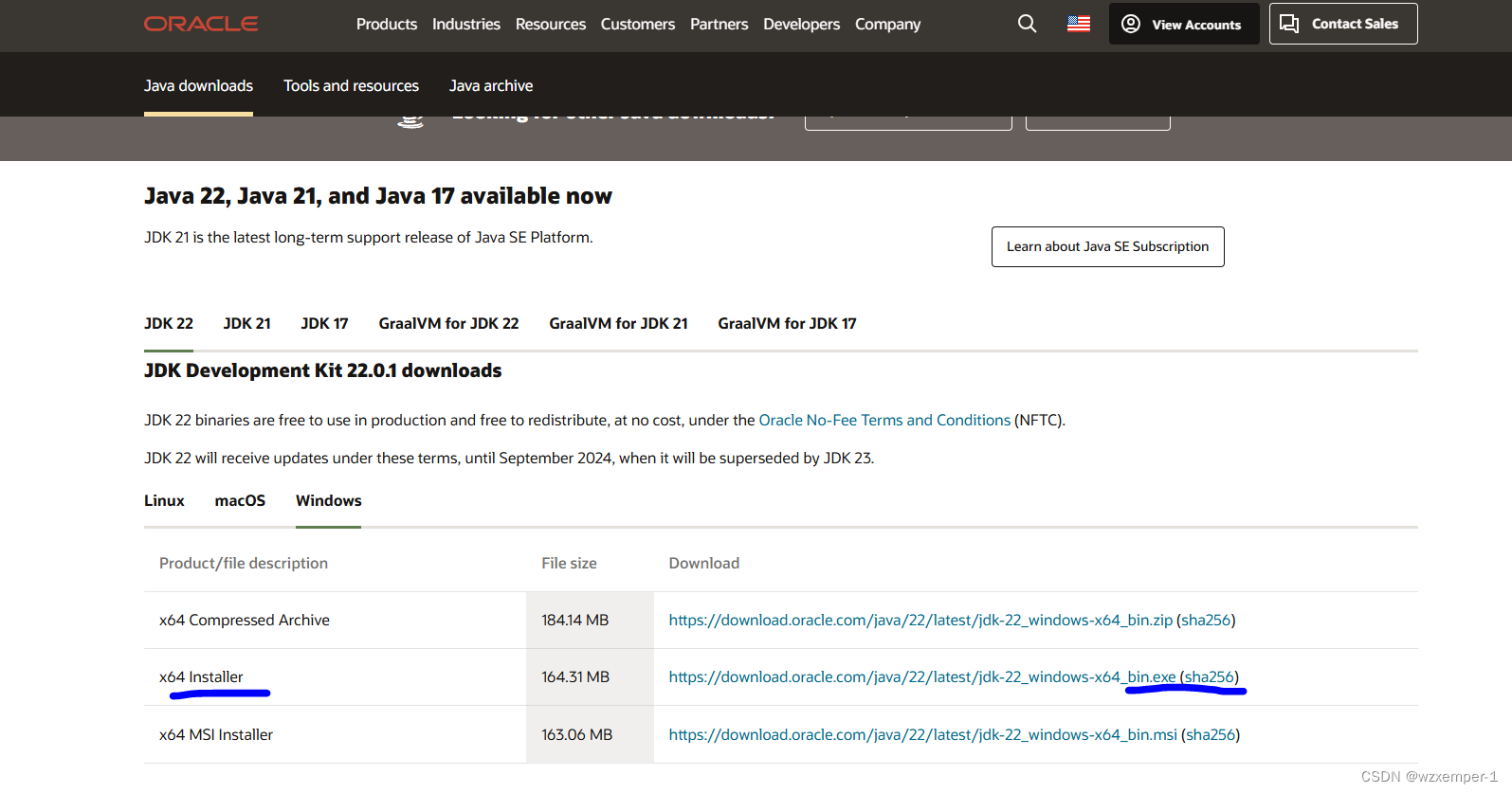This screenshot has width=1512, height=793.
Task: Click the 164.31 MB file size
Action: coord(575,676)
